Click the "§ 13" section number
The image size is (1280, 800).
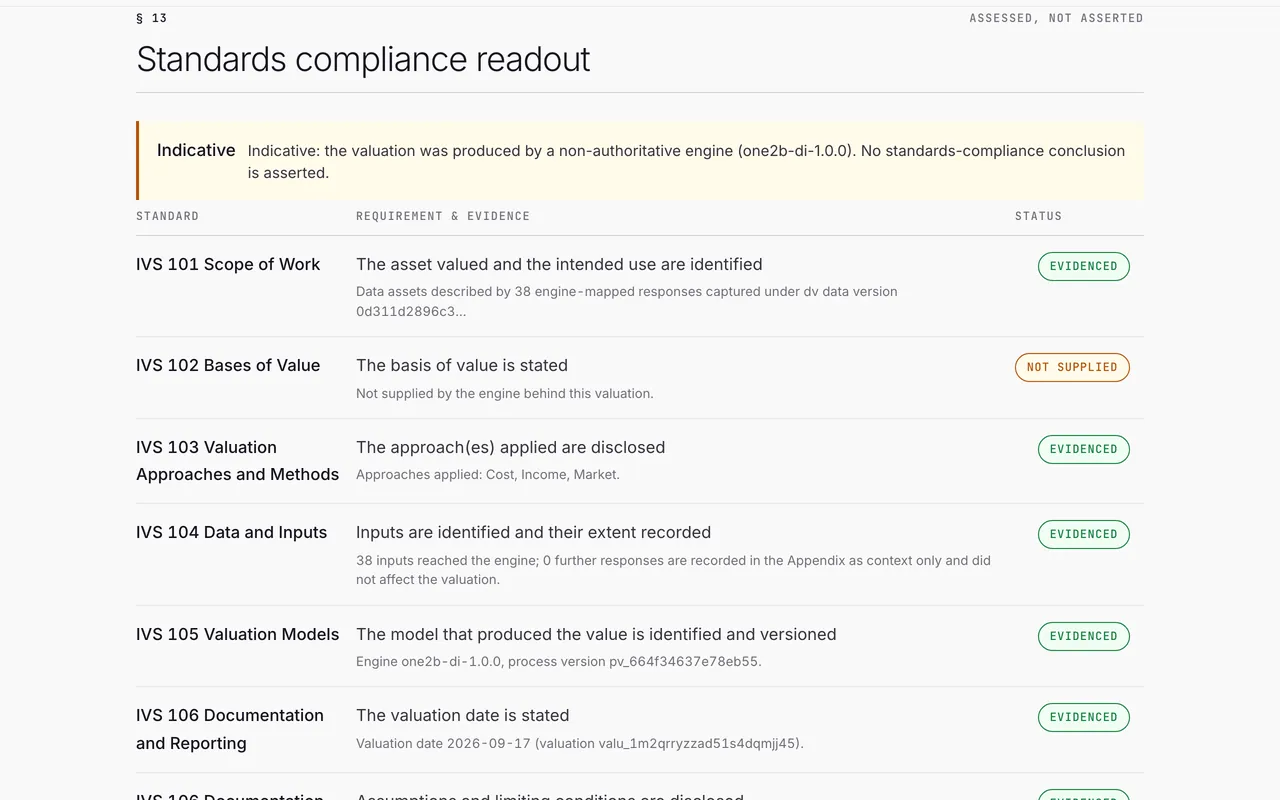(x=152, y=18)
